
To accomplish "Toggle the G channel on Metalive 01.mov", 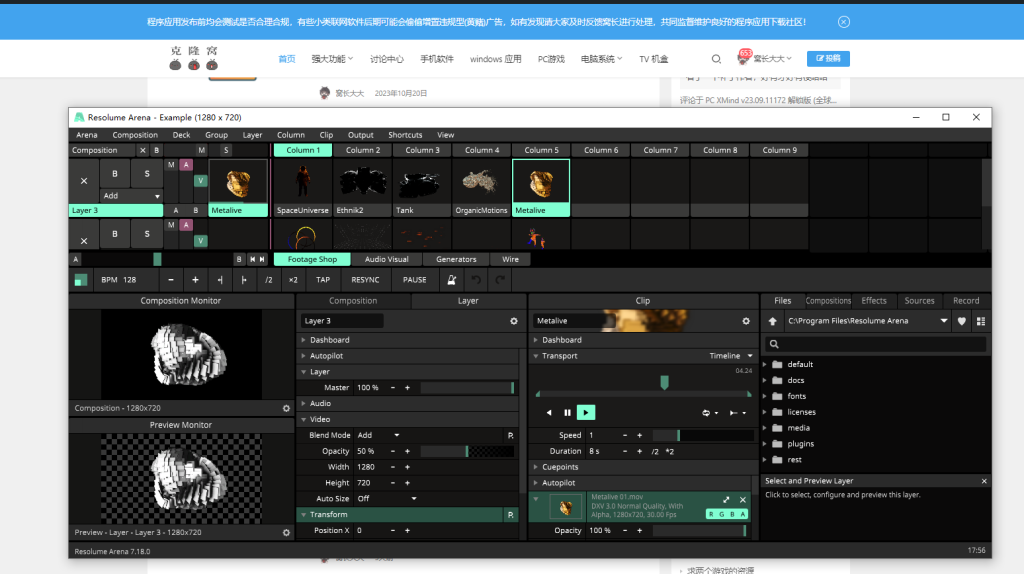I will [722, 515].
